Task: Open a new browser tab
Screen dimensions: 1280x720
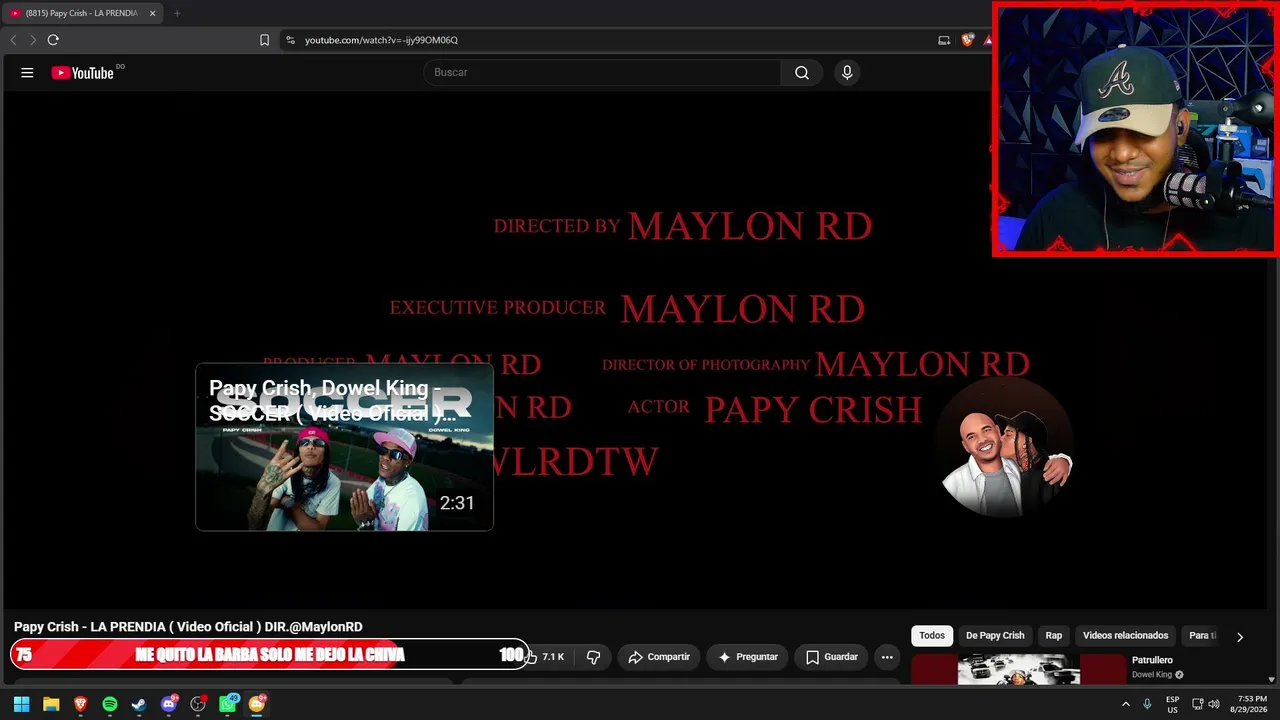Action: click(x=177, y=13)
